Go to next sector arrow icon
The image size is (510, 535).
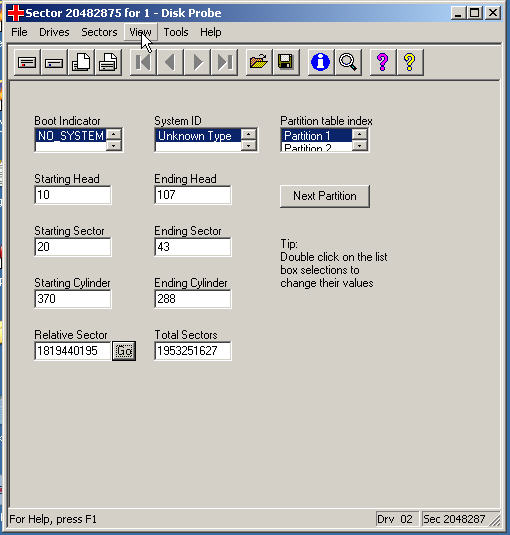tap(197, 62)
